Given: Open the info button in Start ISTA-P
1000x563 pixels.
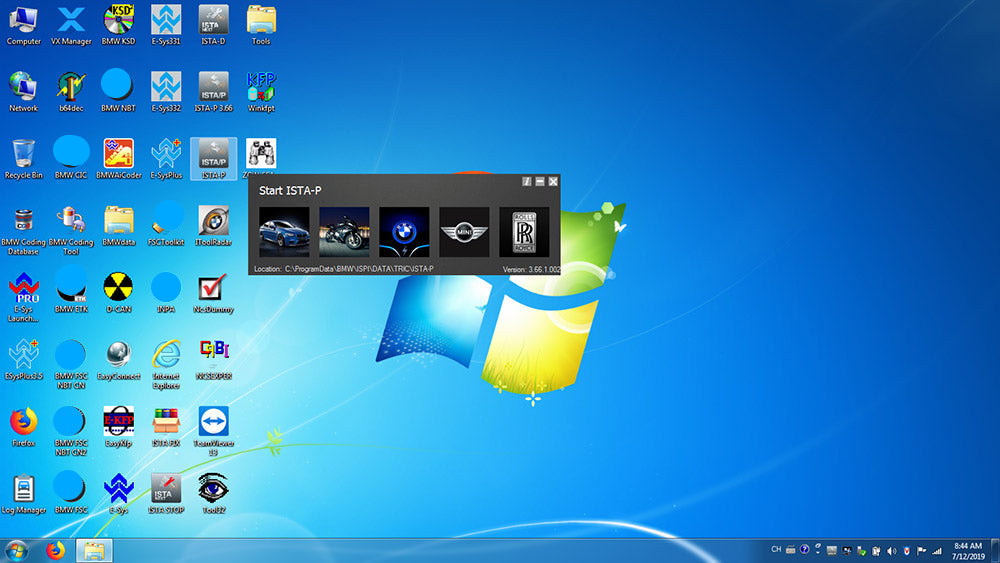Looking at the screenshot, I should tap(527, 181).
